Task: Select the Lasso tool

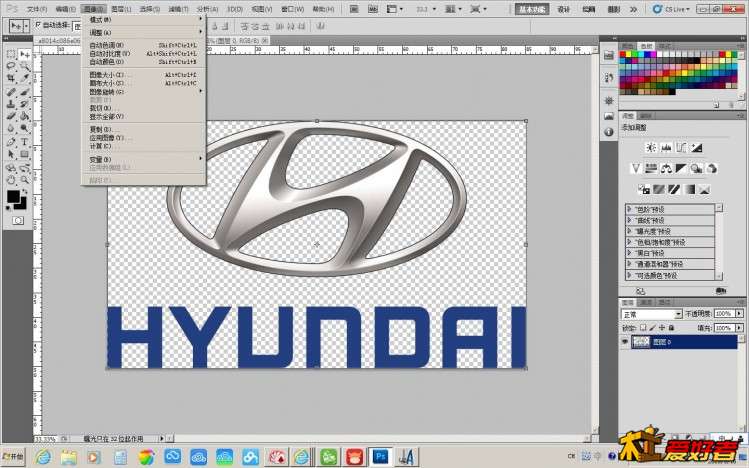Action: [11, 66]
